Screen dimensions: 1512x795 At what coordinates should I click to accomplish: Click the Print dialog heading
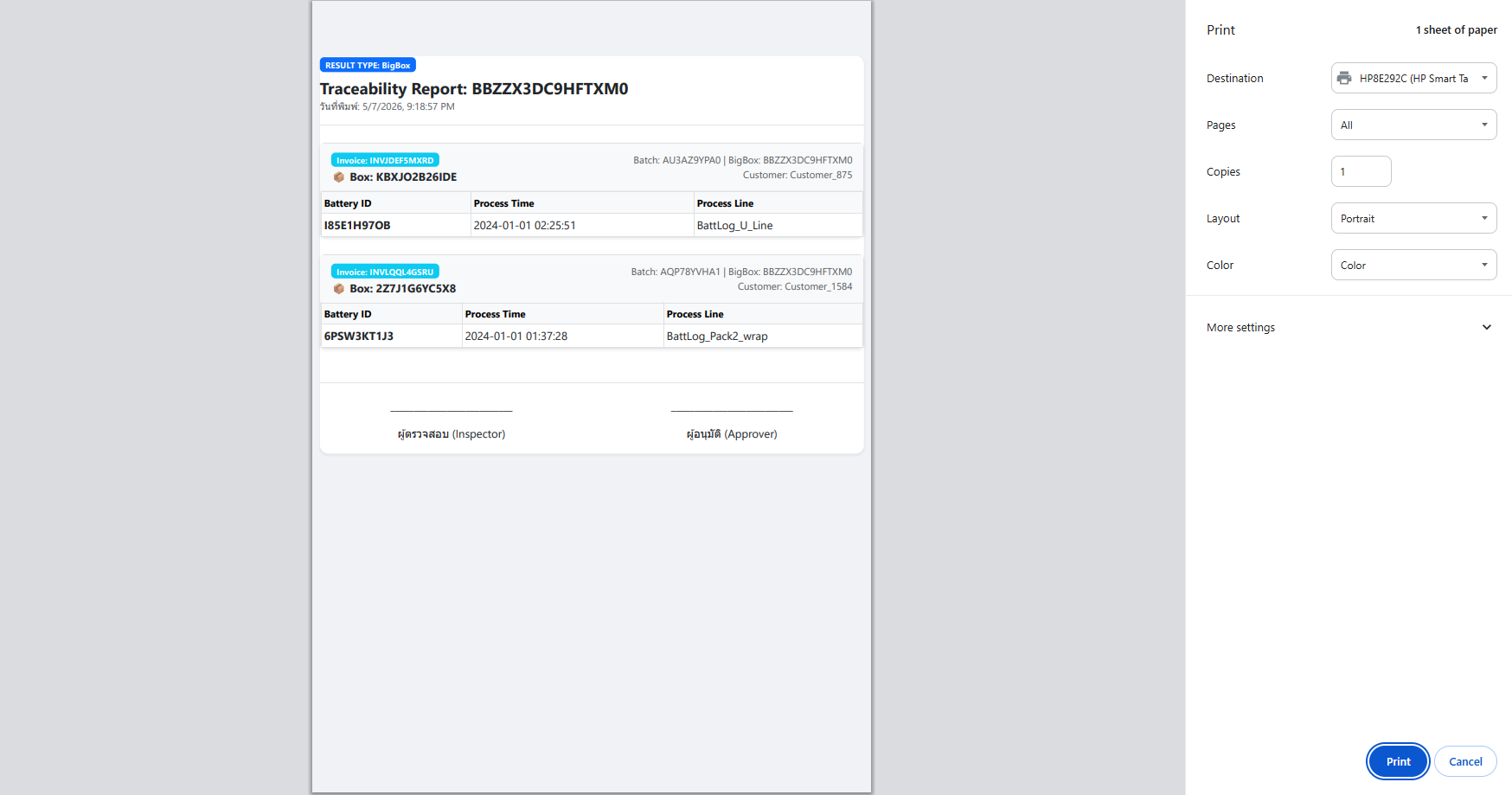[x=1220, y=29]
